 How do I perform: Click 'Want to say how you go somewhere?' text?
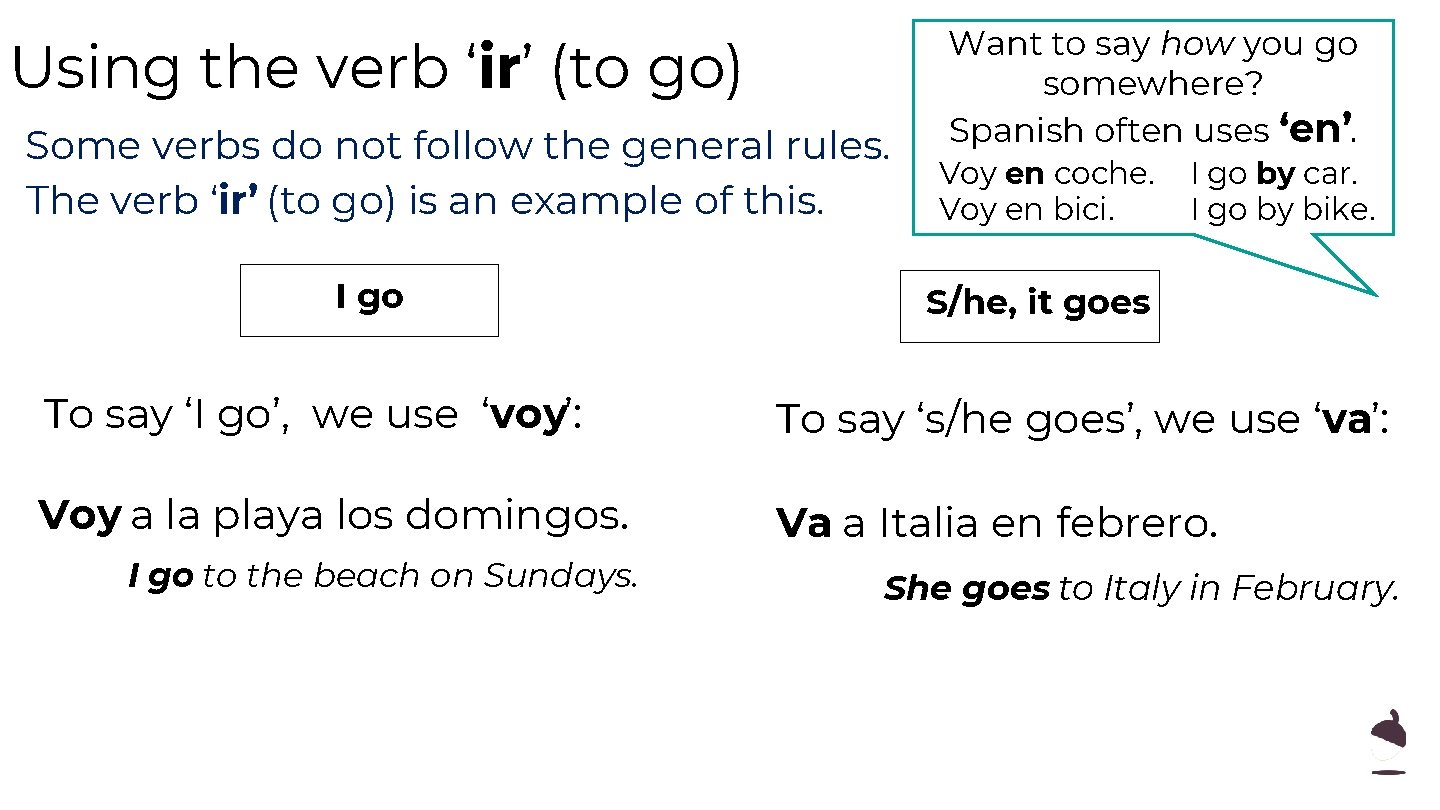(x=1153, y=63)
